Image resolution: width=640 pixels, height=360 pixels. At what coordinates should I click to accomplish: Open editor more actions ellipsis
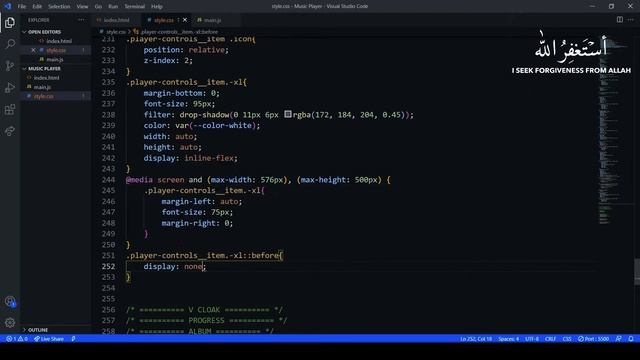pyautogui.click(x=631, y=20)
